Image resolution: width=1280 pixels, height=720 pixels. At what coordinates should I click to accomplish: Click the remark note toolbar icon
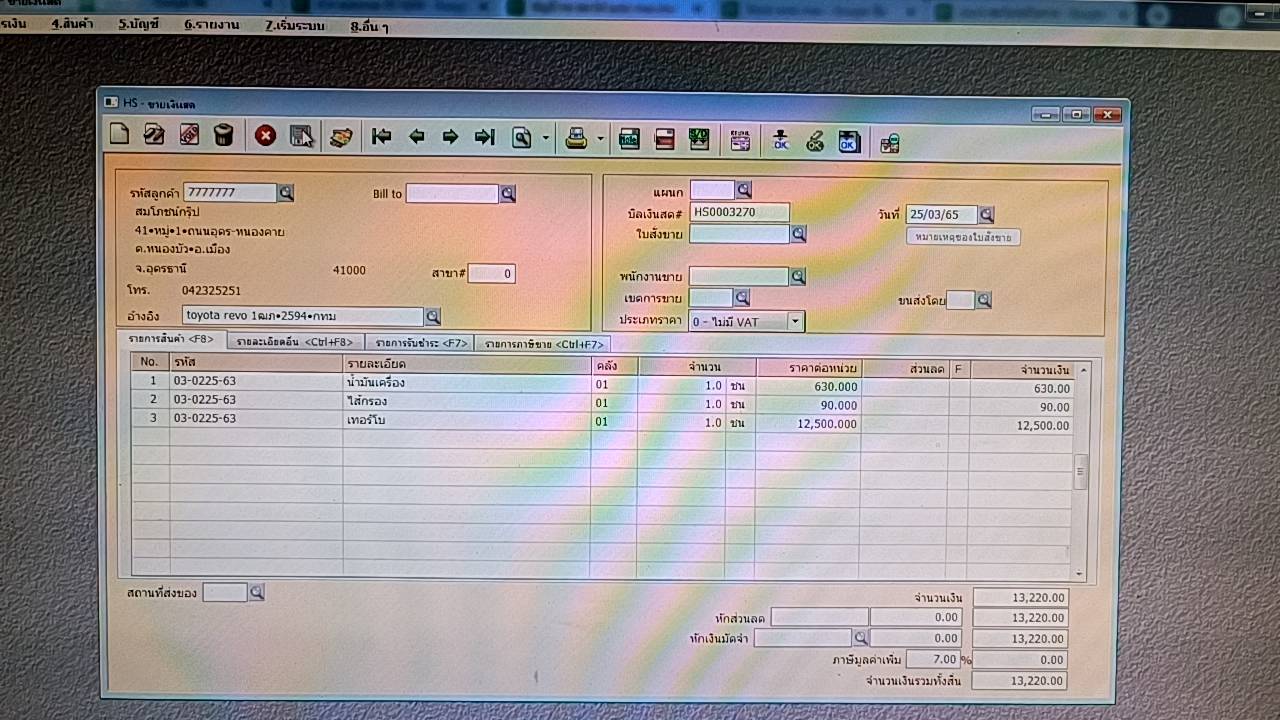(740, 141)
